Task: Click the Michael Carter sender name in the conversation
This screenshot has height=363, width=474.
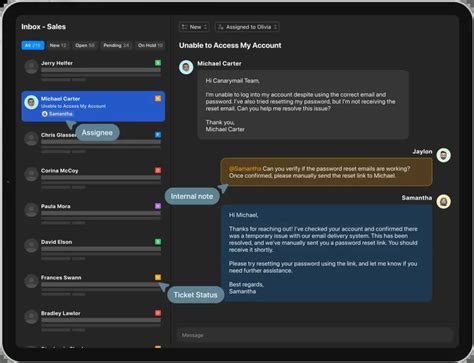Action: coord(219,63)
